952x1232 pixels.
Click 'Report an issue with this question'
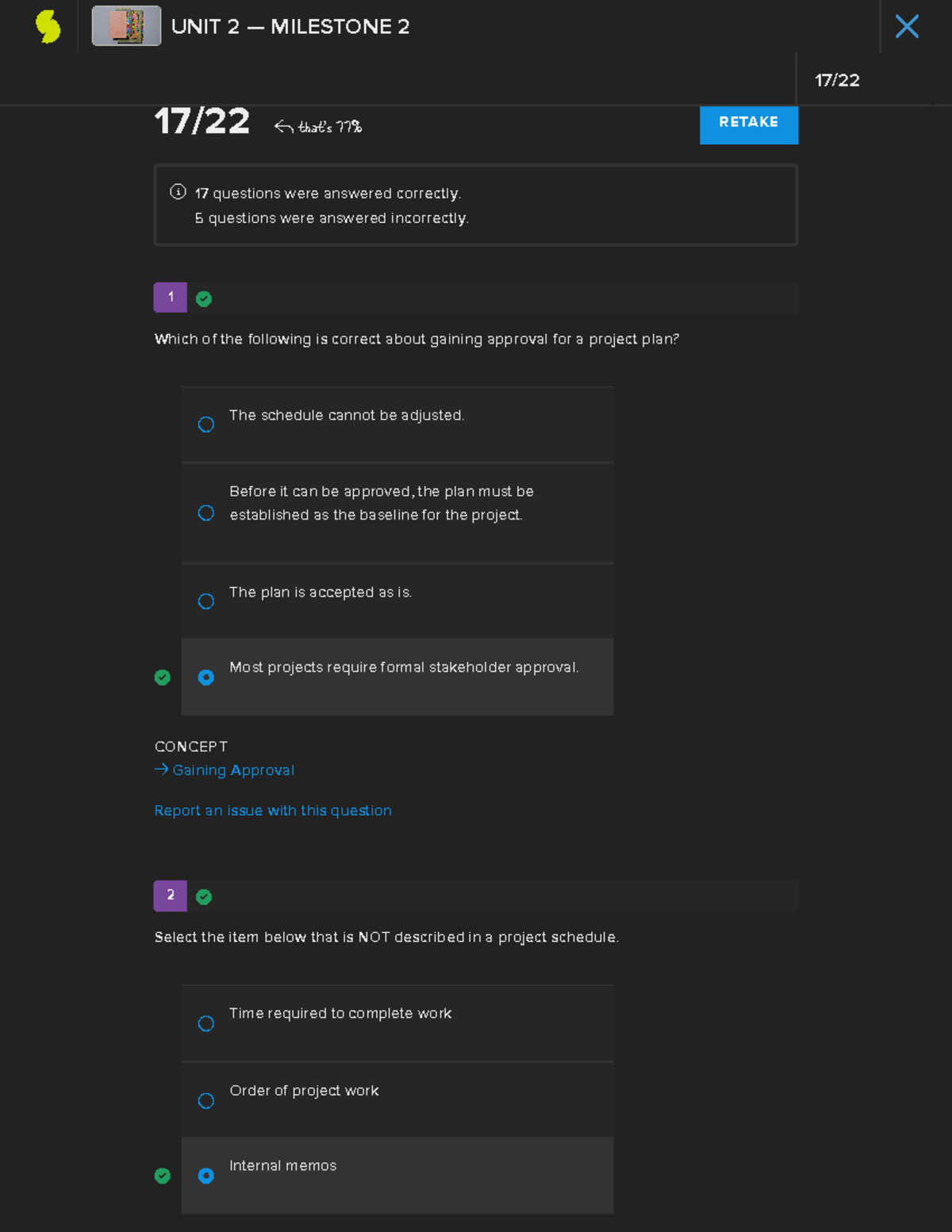[273, 810]
